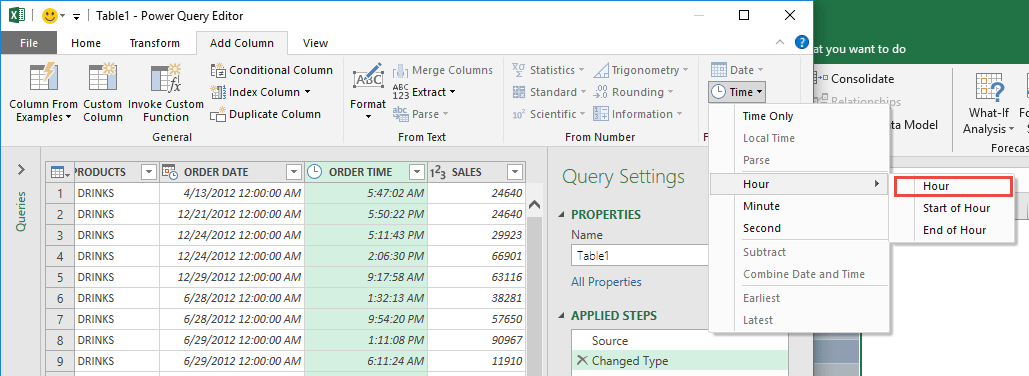
Task: Click the scroll up arrow of the table
Action: (x=534, y=205)
